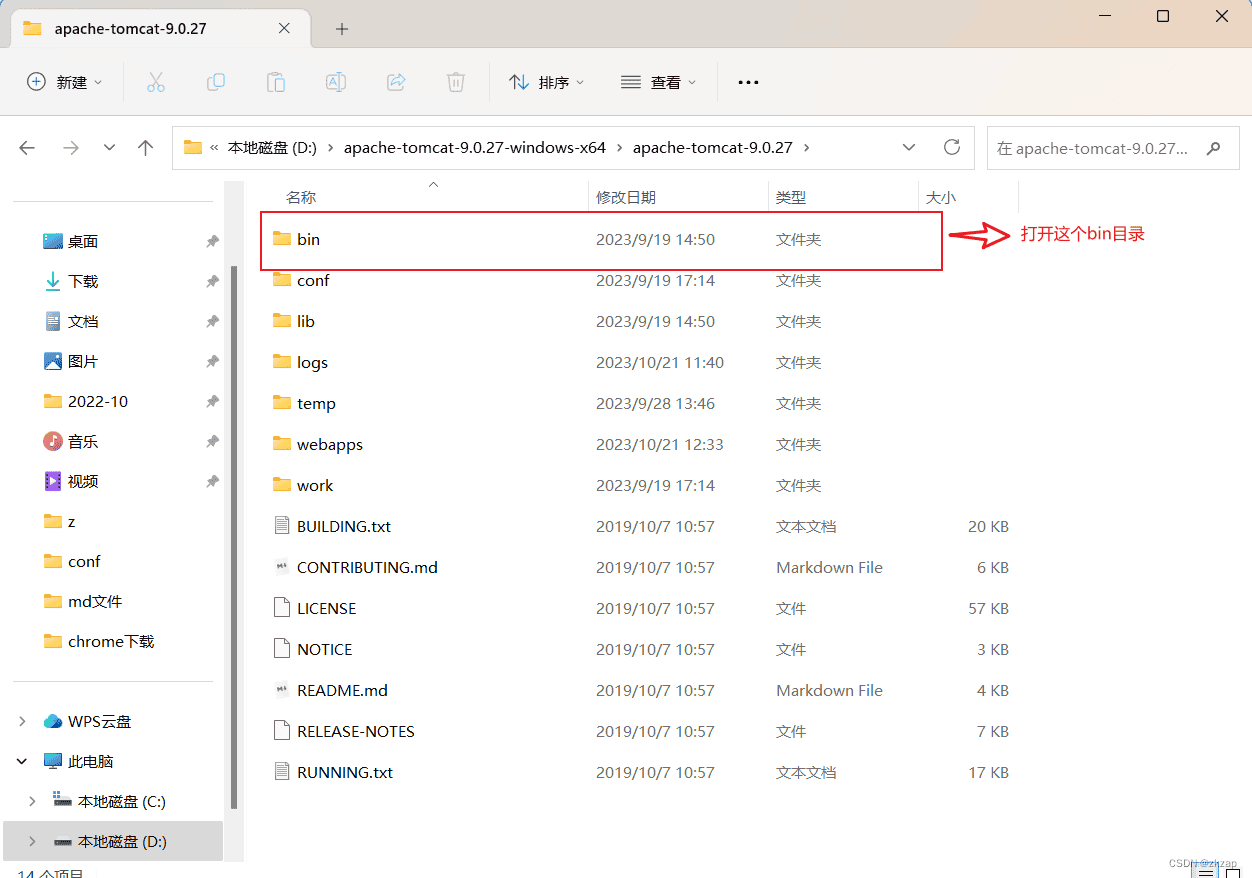Click the breadcrumb overflow chevron «
1252x878 pixels.
[214, 148]
